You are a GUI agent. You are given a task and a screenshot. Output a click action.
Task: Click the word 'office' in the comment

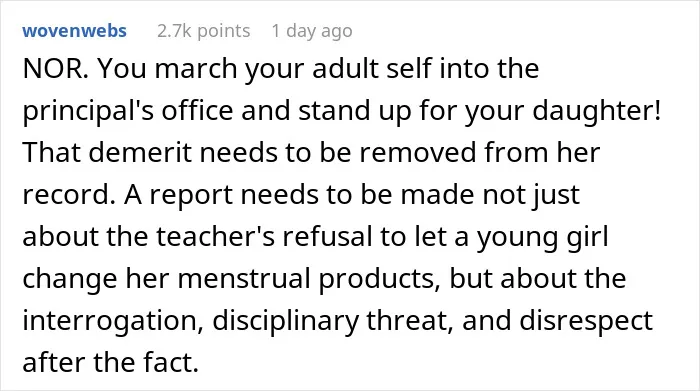click(197, 110)
